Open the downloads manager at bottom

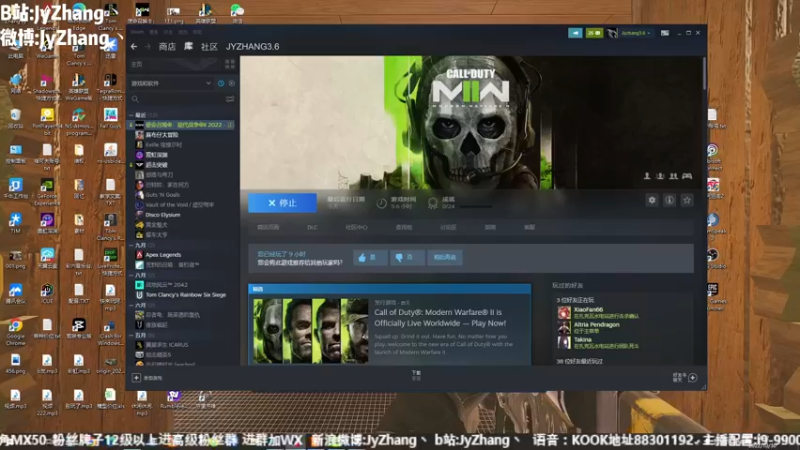pyautogui.click(x=416, y=376)
